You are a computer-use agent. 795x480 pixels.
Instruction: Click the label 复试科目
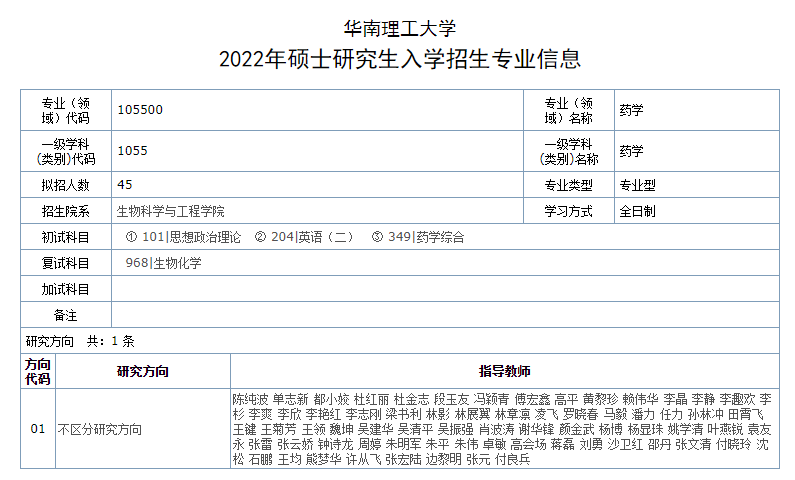[65, 264]
